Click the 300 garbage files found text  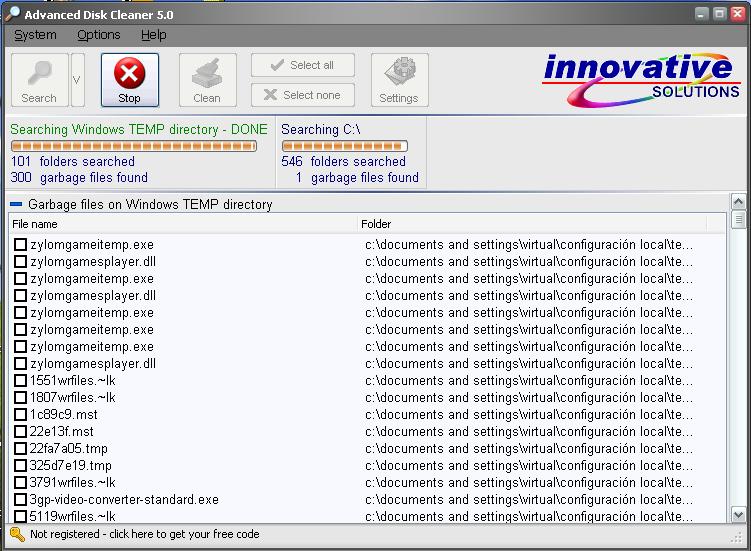79,178
